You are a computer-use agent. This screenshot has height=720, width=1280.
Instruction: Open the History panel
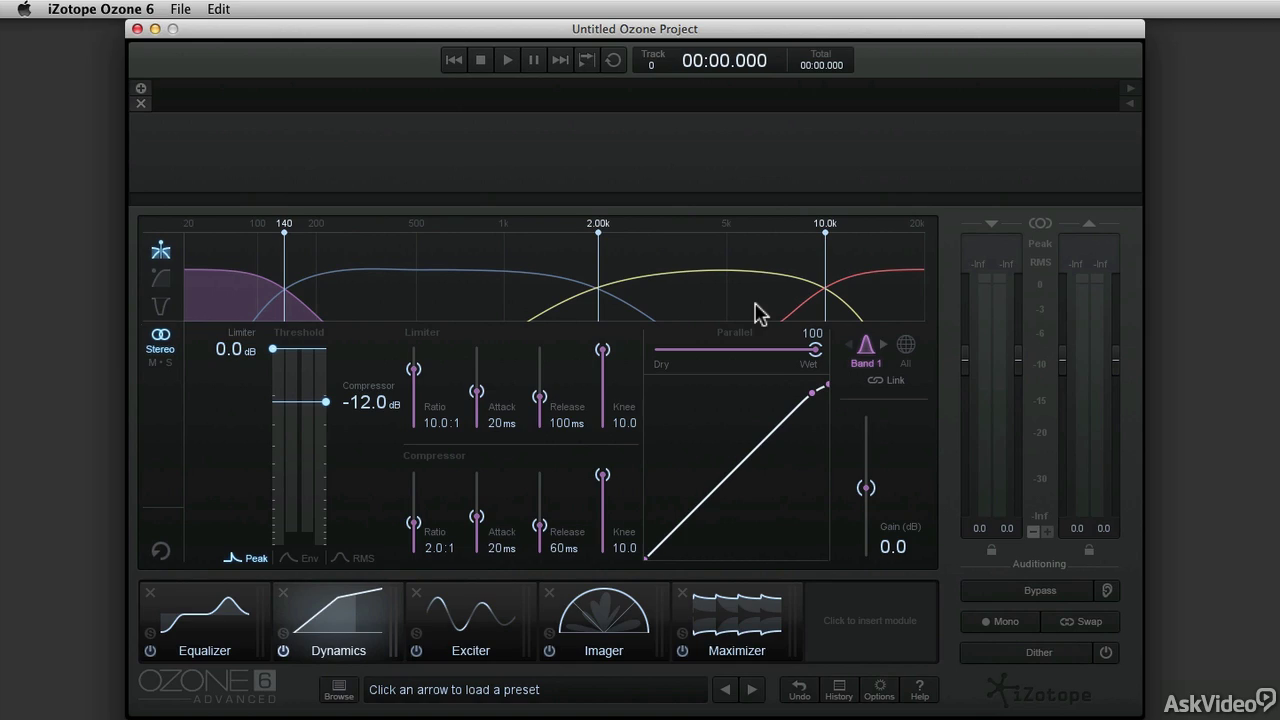point(839,690)
